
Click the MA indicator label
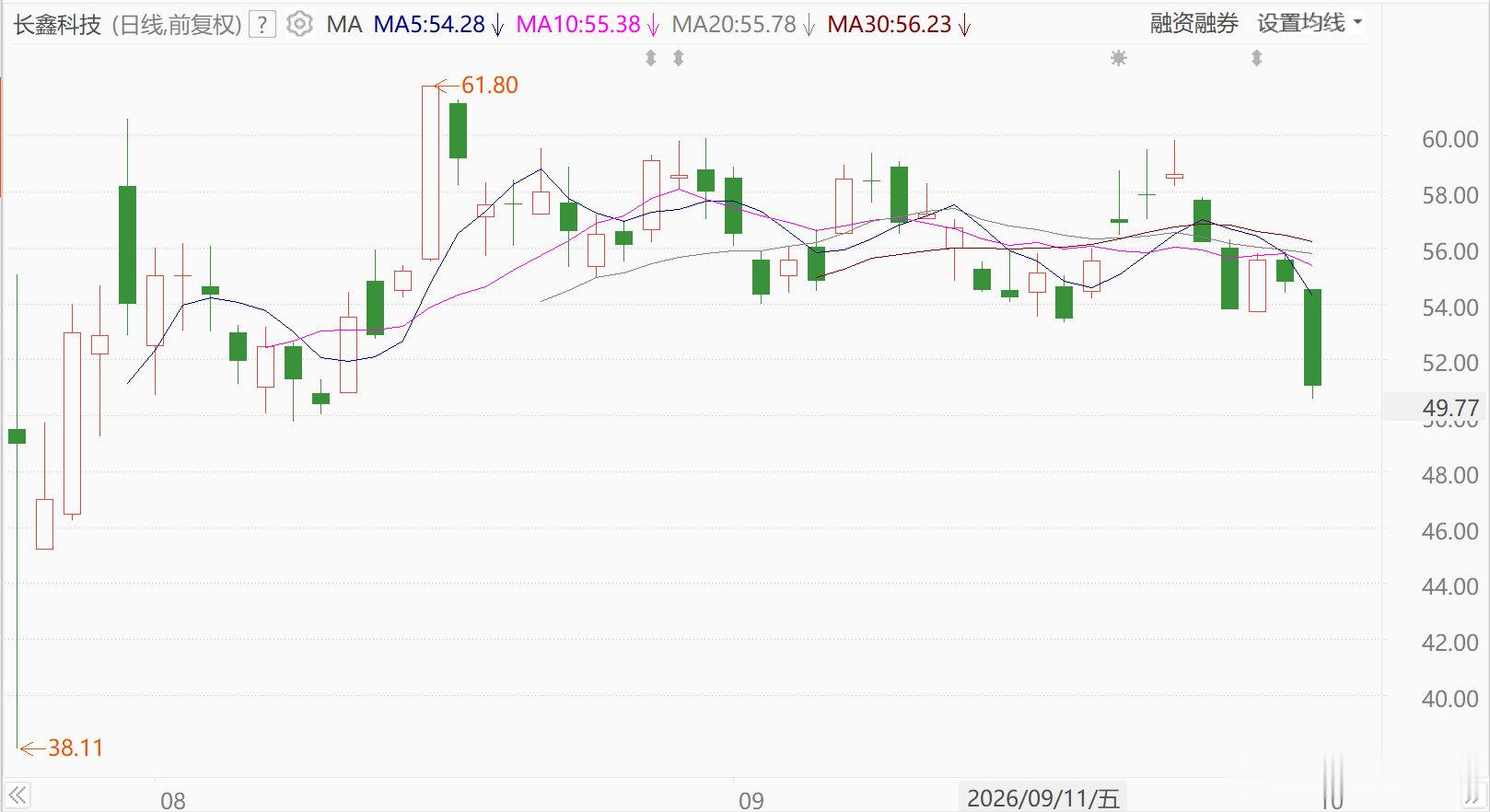[344, 25]
